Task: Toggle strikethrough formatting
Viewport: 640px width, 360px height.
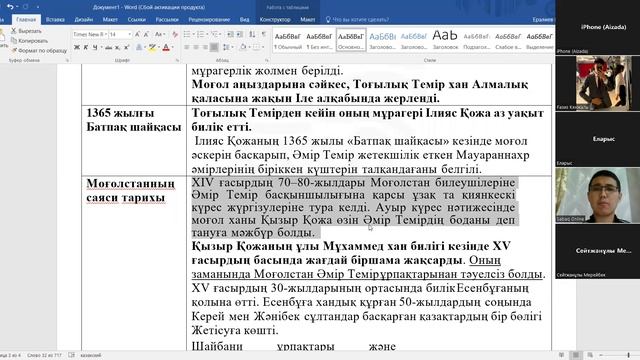Action: (x=108, y=47)
